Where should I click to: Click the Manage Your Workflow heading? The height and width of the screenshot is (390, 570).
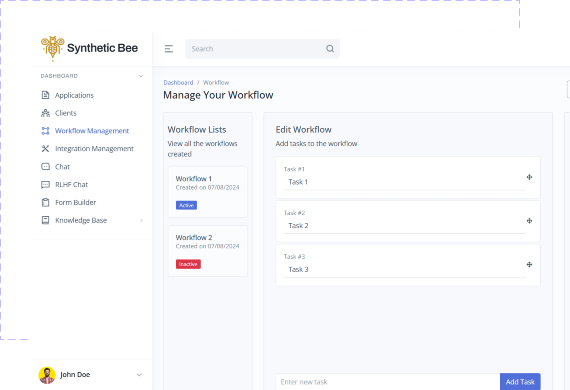218,95
